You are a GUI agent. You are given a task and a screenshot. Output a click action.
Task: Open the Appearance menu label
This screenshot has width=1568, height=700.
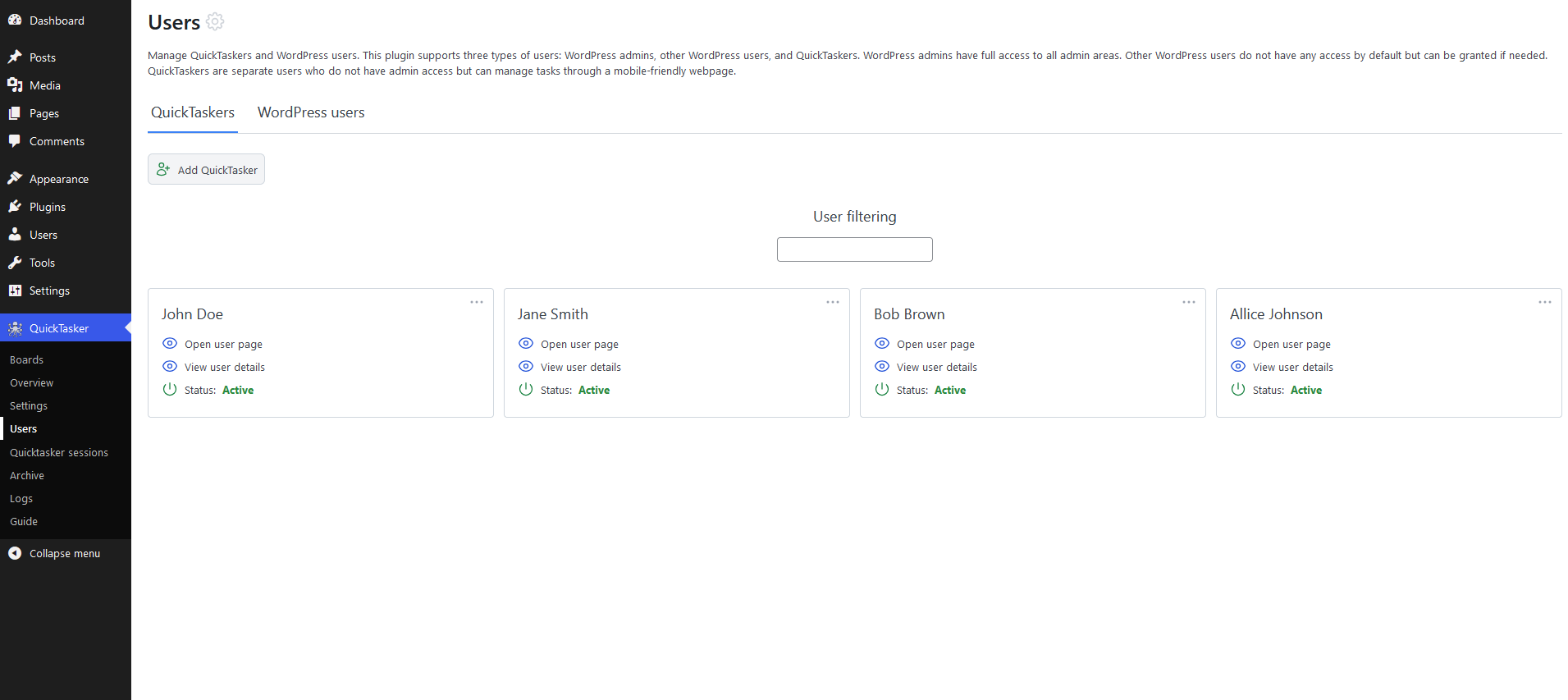pos(59,179)
